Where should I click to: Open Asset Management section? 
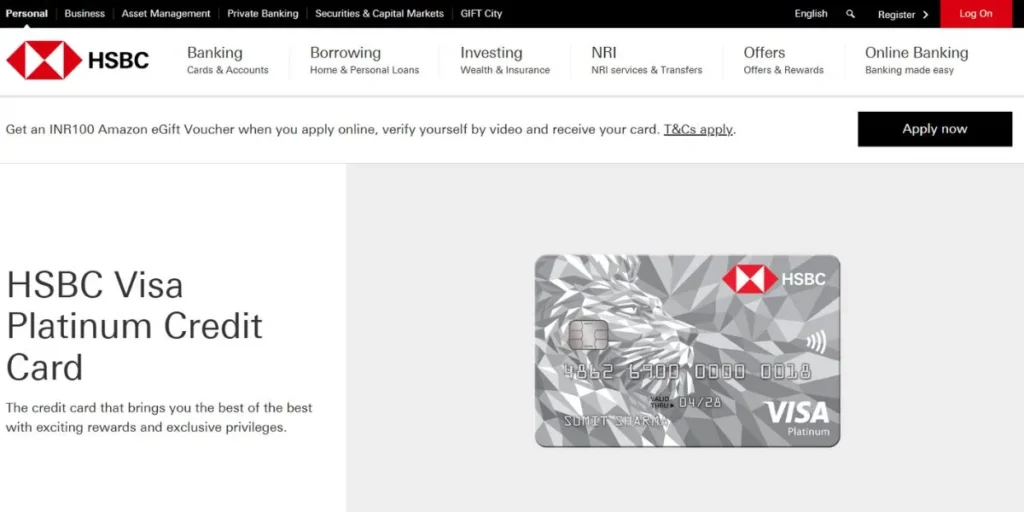[166, 13]
